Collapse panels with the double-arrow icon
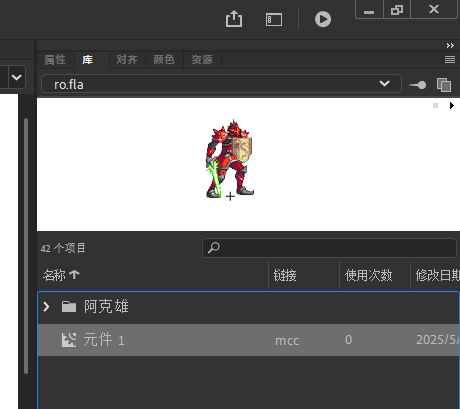The image size is (460, 409). coord(450,45)
